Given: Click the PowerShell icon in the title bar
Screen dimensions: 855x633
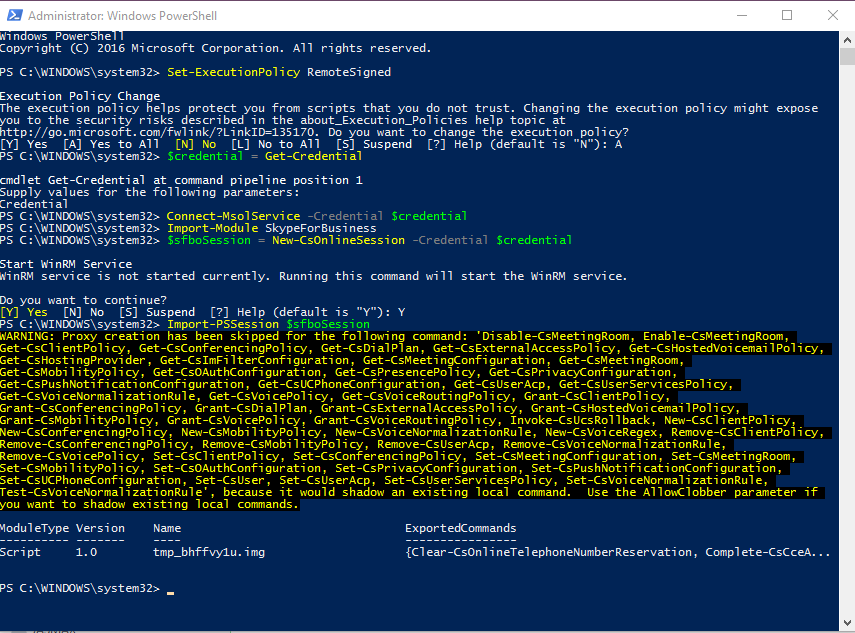Looking at the screenshot, I should tap(14, 15).
